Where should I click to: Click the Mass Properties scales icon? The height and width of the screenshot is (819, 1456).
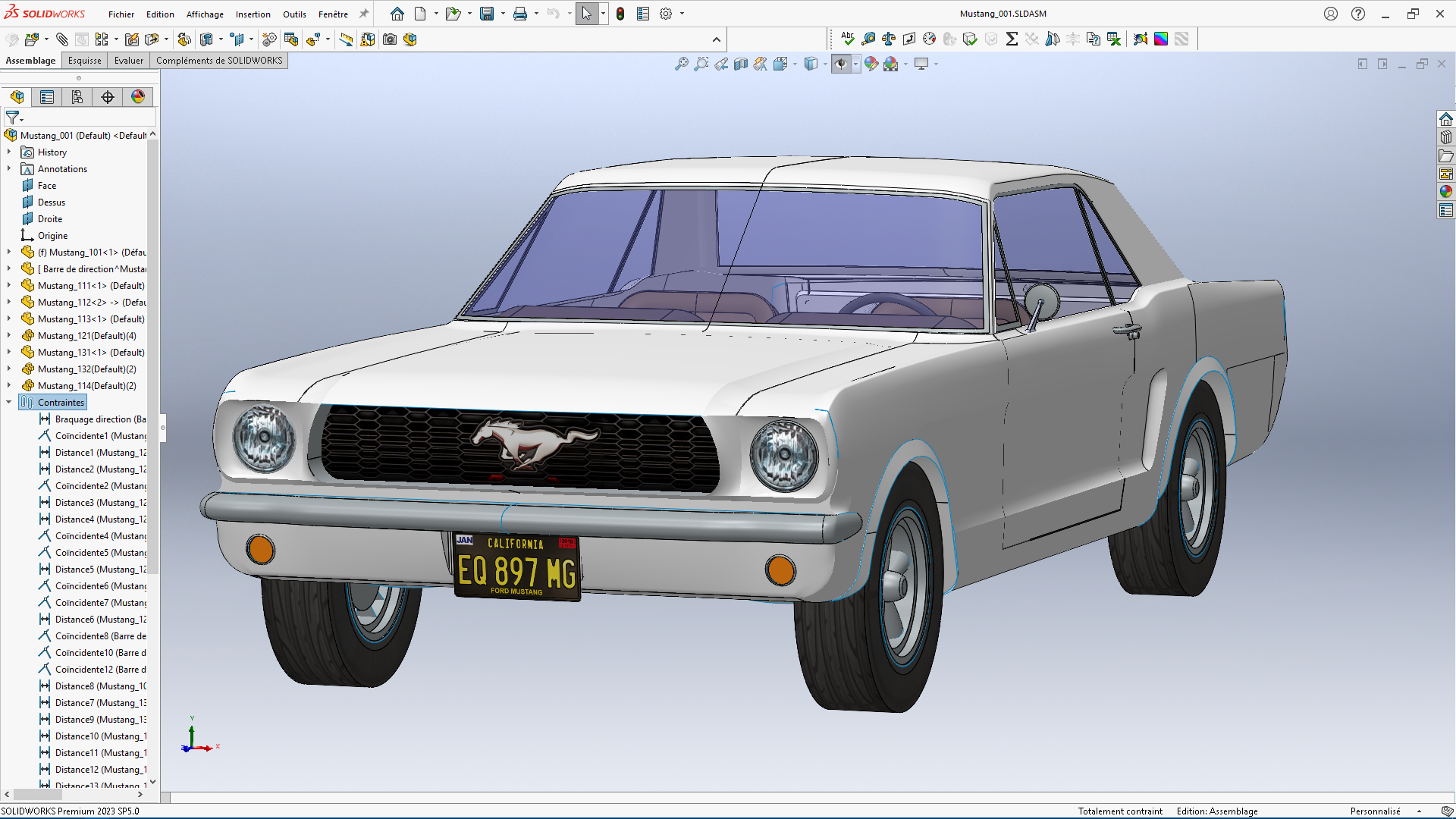[889, 39]
